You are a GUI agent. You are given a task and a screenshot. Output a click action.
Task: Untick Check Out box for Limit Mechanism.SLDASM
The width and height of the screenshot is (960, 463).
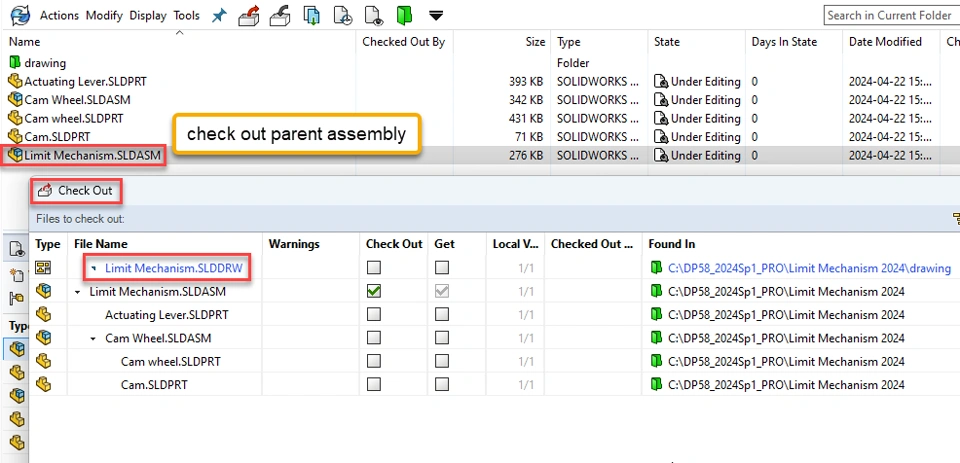coord(373,292)
